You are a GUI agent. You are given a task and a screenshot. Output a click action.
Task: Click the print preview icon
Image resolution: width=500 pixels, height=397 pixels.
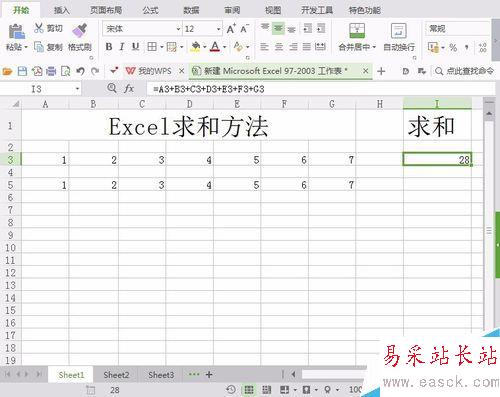[66, 71]
